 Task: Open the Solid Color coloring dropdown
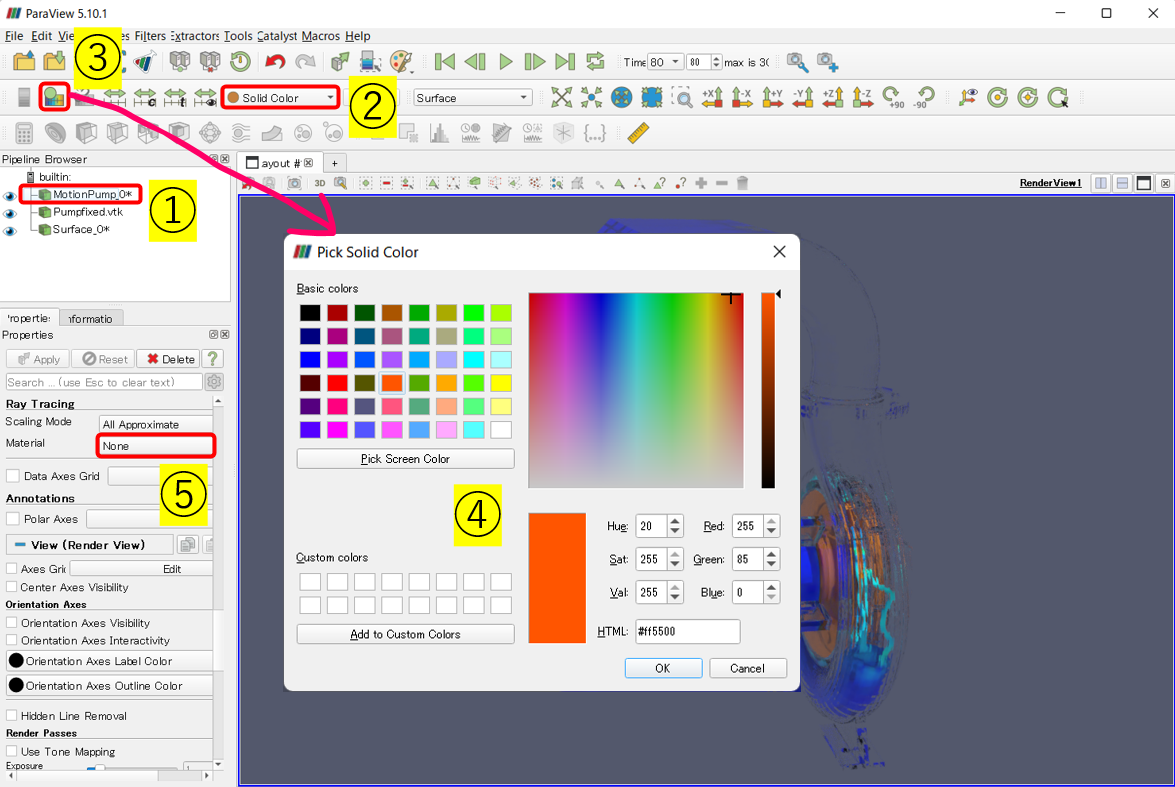(x=279, y=98)
